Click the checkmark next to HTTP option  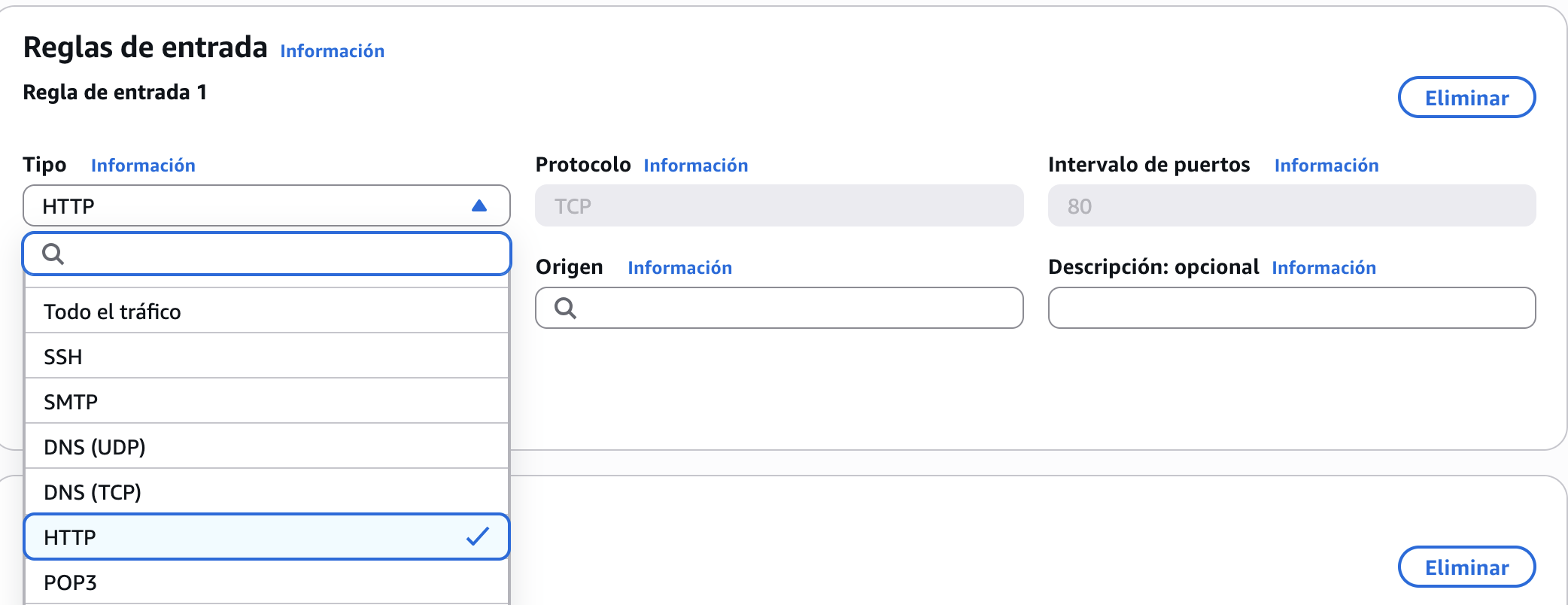478,537
